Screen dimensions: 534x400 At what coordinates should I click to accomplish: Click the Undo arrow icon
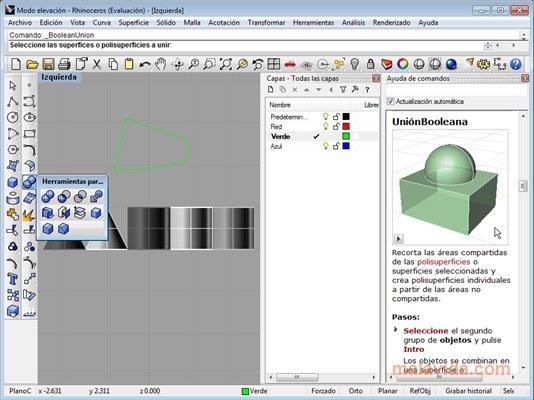(x=145, y=64)
